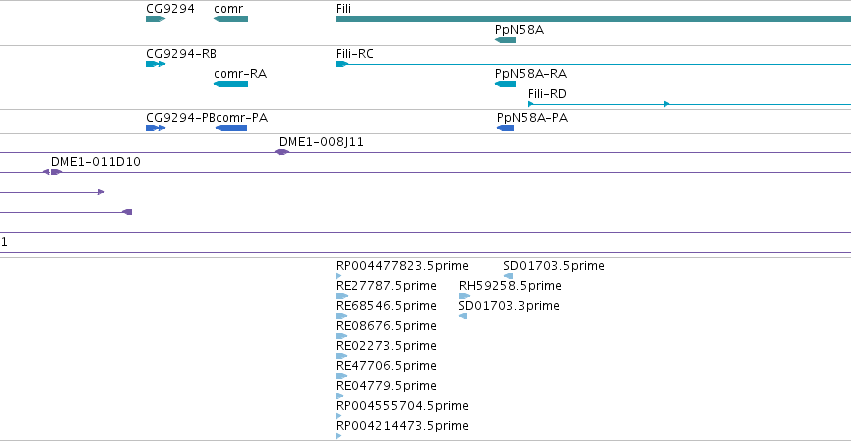Click the DME1-008J11 marker on purple line
Viewport: 851px width, 441px height.
pyautogui.click(x=281, y=152)
